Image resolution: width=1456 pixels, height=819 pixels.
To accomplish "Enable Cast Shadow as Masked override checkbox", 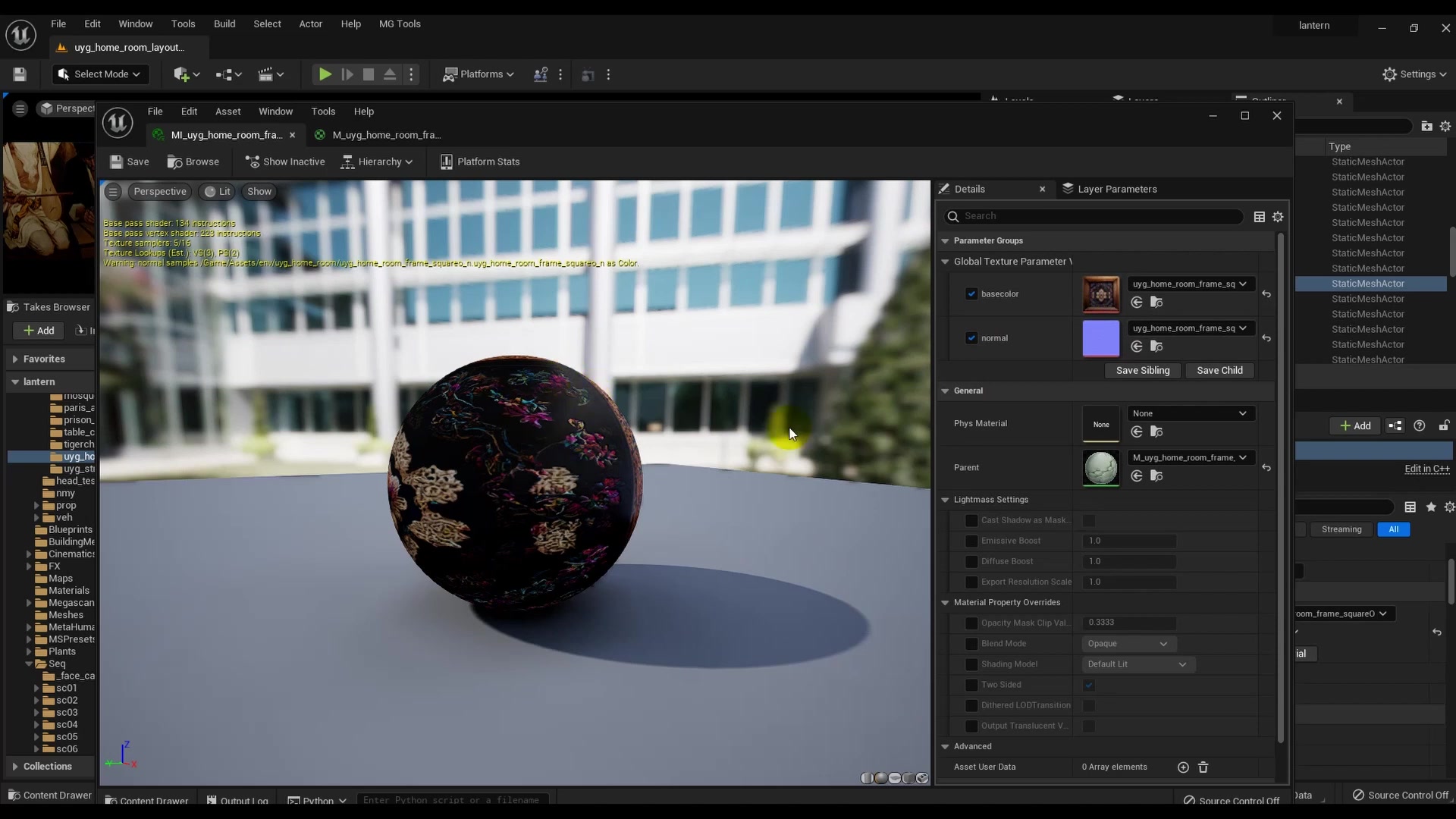I will click(x=971, y=521).
